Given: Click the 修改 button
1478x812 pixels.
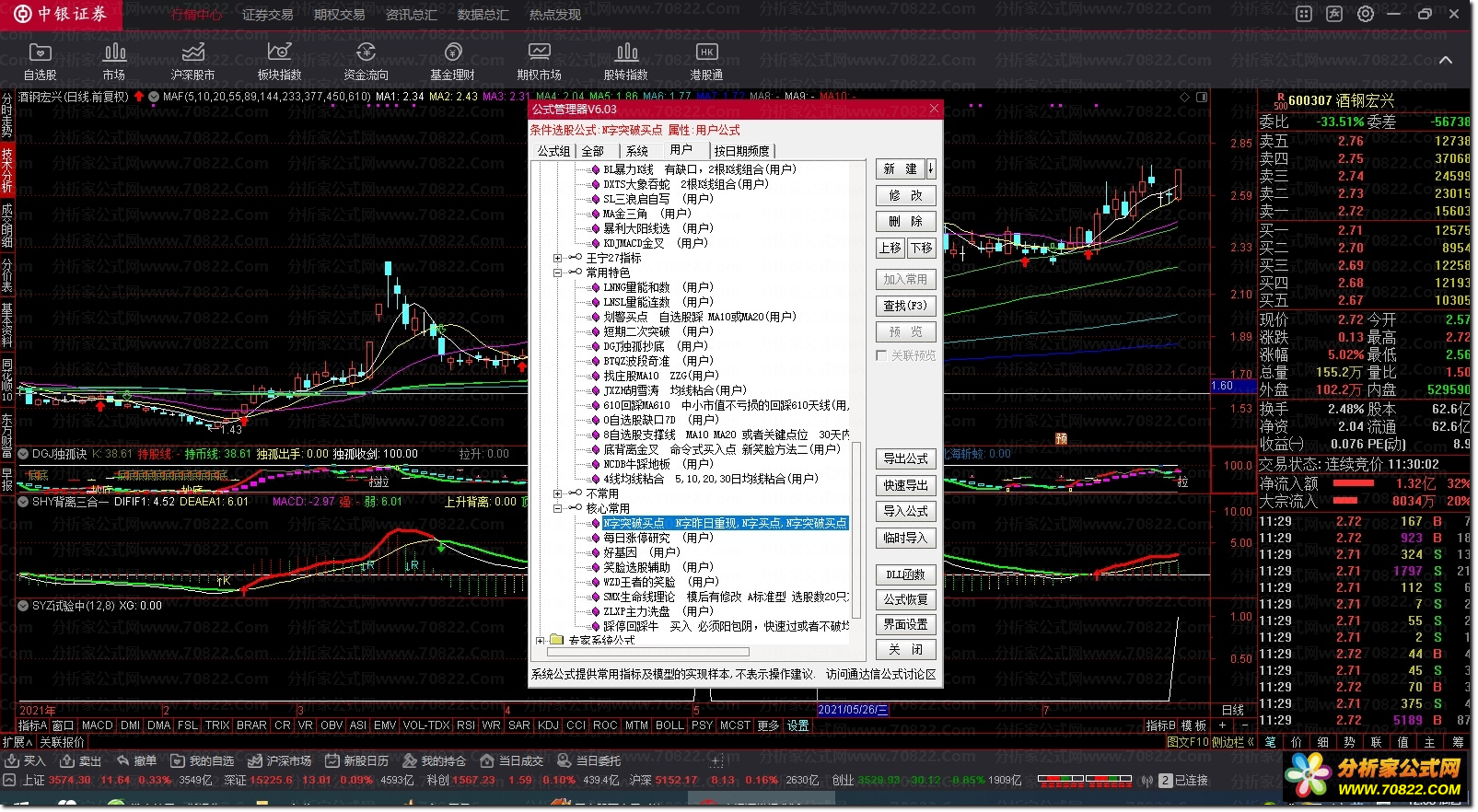Looking at the screenshot, I should coord(906,195).
